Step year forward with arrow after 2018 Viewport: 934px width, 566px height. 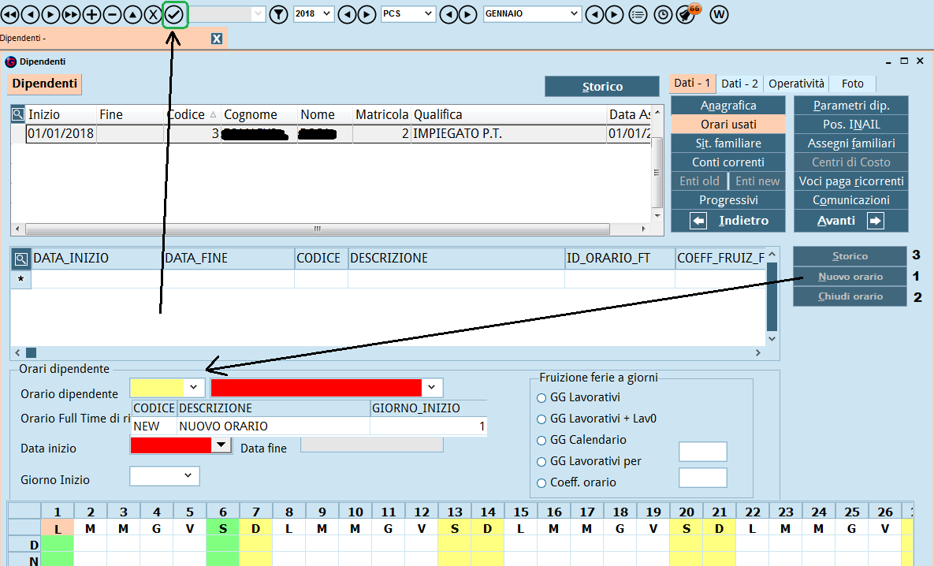tap(367, 14)
